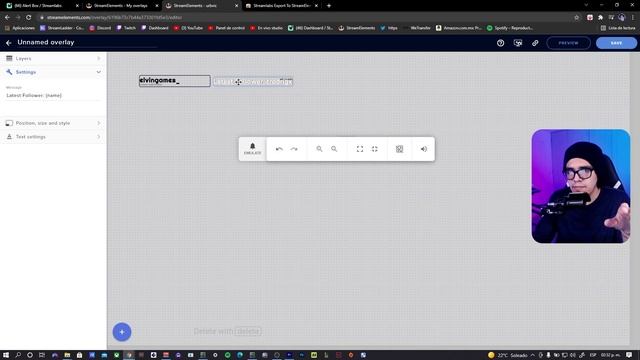Open the overlay preview monitor icon
This screenshot has height=360, width=640.
tap(518, 43)
